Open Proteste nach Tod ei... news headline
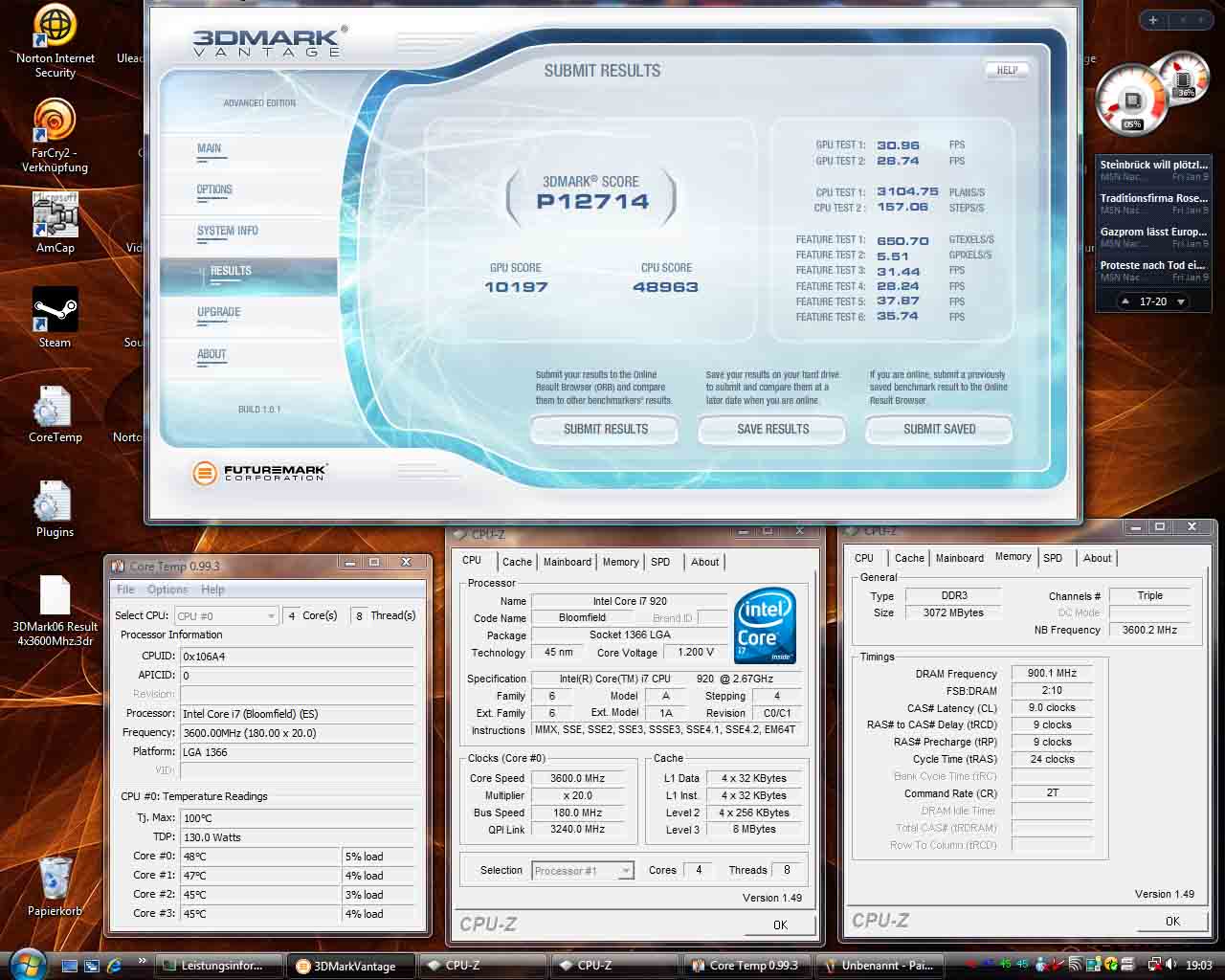Screen dimensions: 1225x980 pos(1154,270)
